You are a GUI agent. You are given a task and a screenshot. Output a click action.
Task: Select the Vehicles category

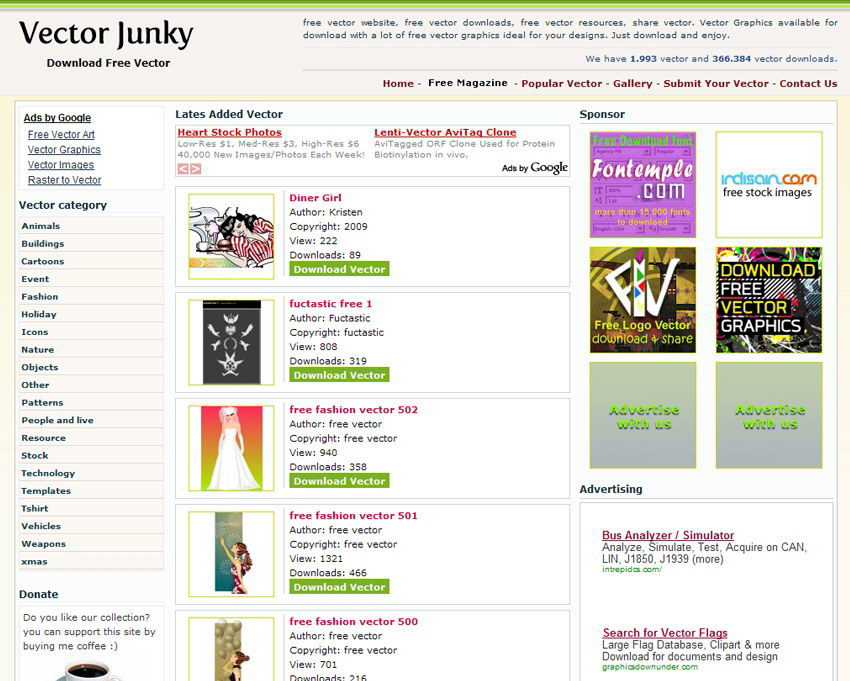point(91,526)
